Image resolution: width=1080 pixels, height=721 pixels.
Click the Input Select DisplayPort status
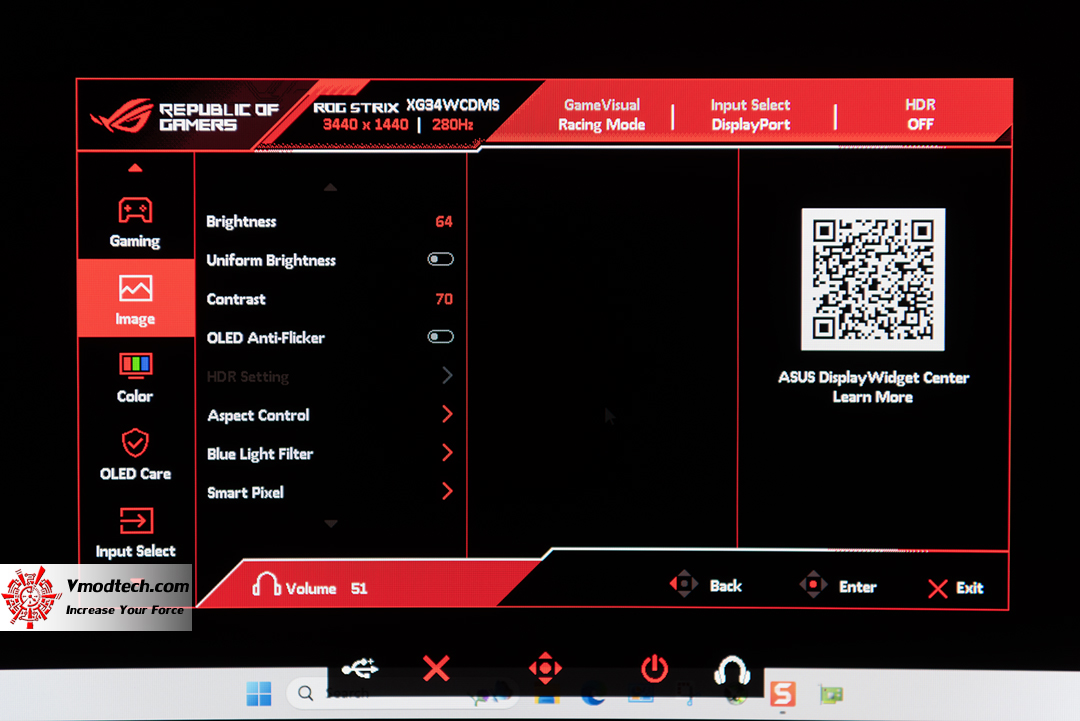750,114
